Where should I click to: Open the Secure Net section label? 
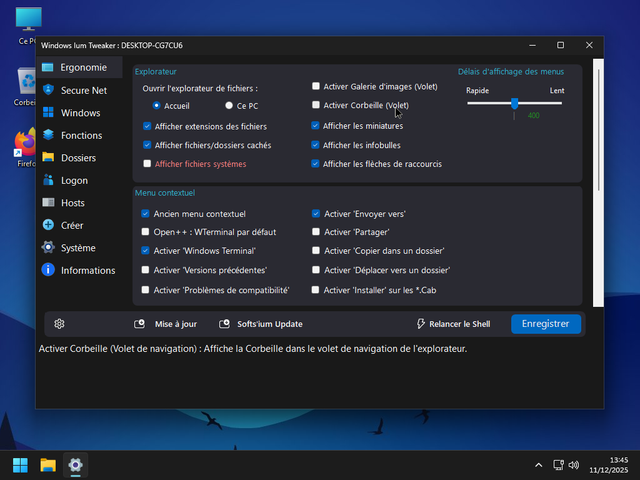(x=84, y=90)
